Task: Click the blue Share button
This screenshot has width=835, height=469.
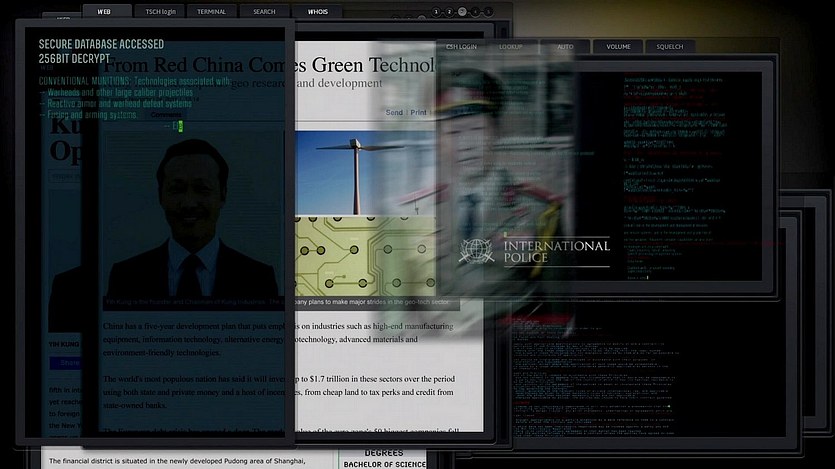Action: coord(65,363)
